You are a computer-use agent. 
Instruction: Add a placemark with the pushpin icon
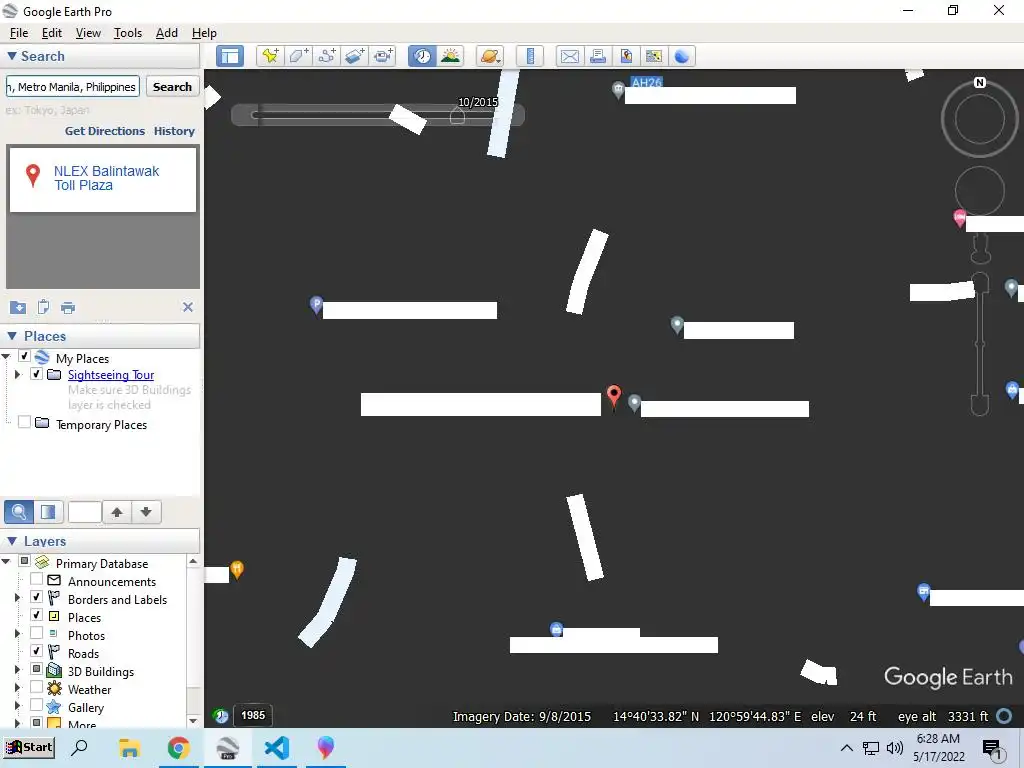pos(270,56)
